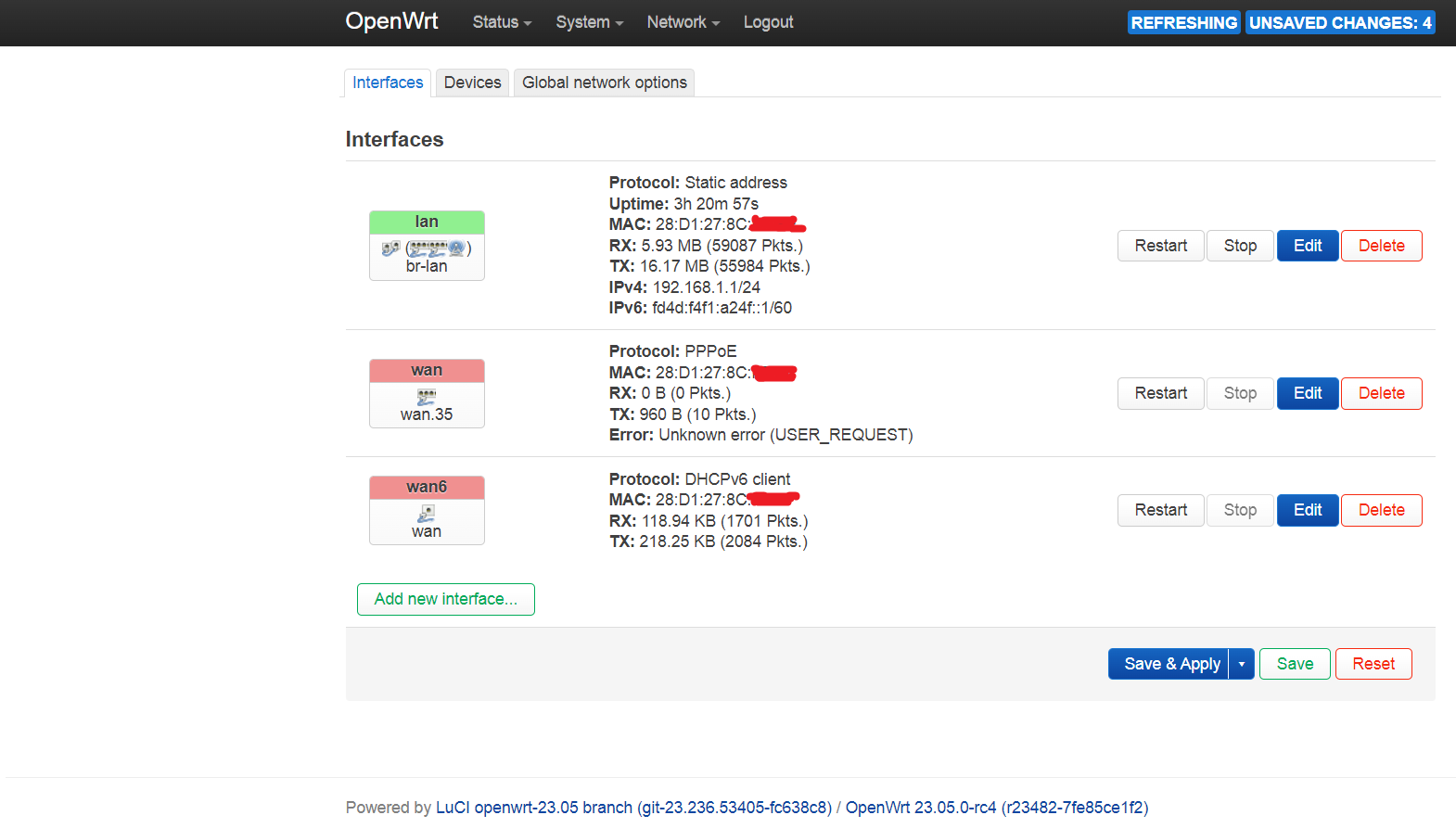Open the System dropdown menu
The image size is (1456, 828).
[x=590, y=22]
